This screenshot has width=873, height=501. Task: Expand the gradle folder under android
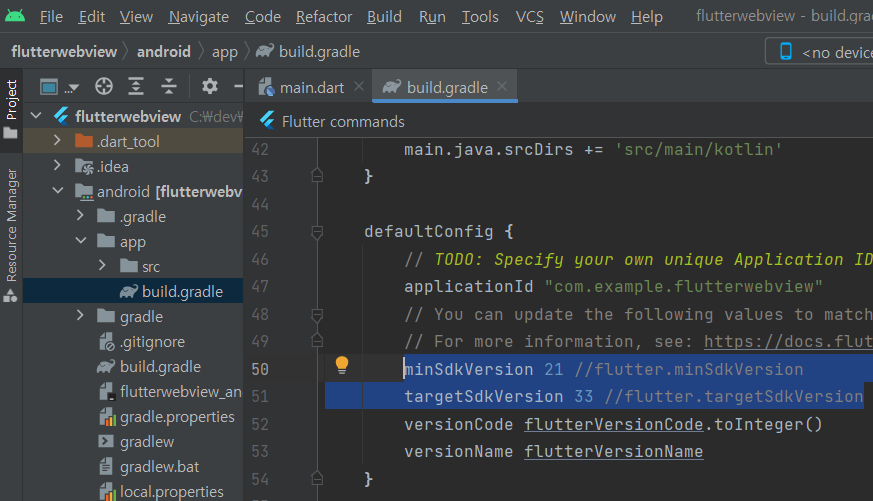point(80,316)
